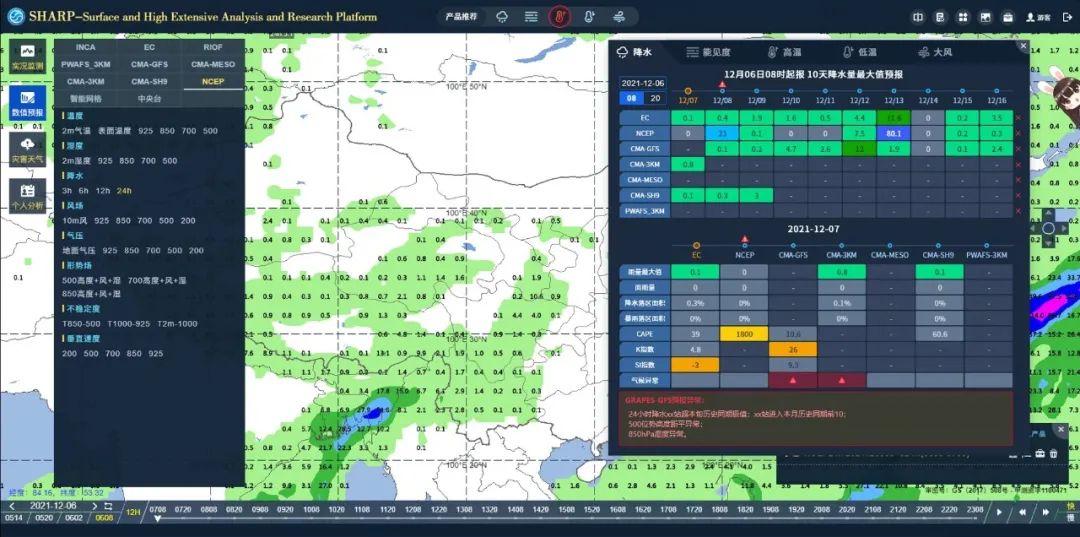
Task: Go to the previous date in the timeline
Action: click(x=11, y=508)
